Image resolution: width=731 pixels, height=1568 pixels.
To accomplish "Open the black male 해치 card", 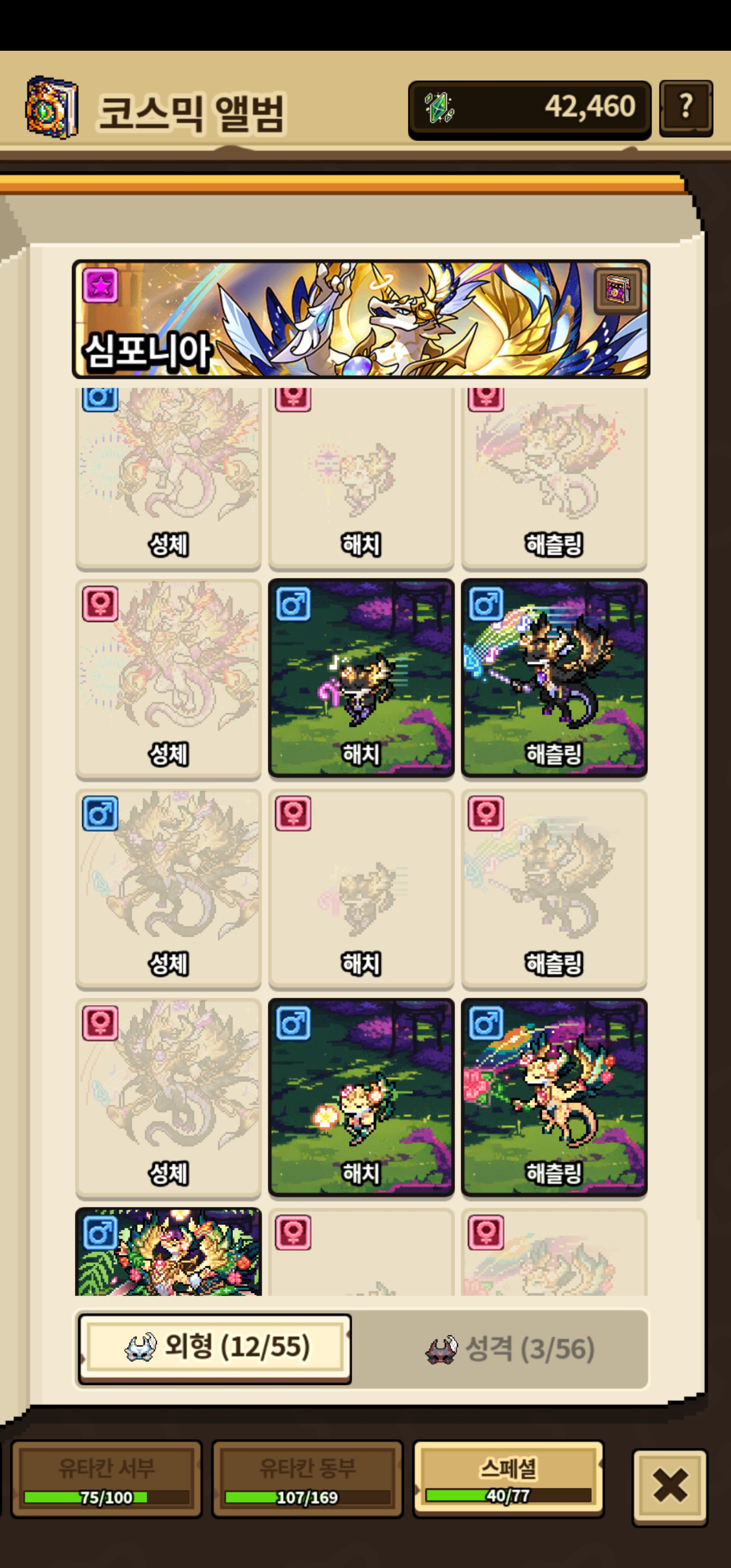I will (x=361, y=677).
